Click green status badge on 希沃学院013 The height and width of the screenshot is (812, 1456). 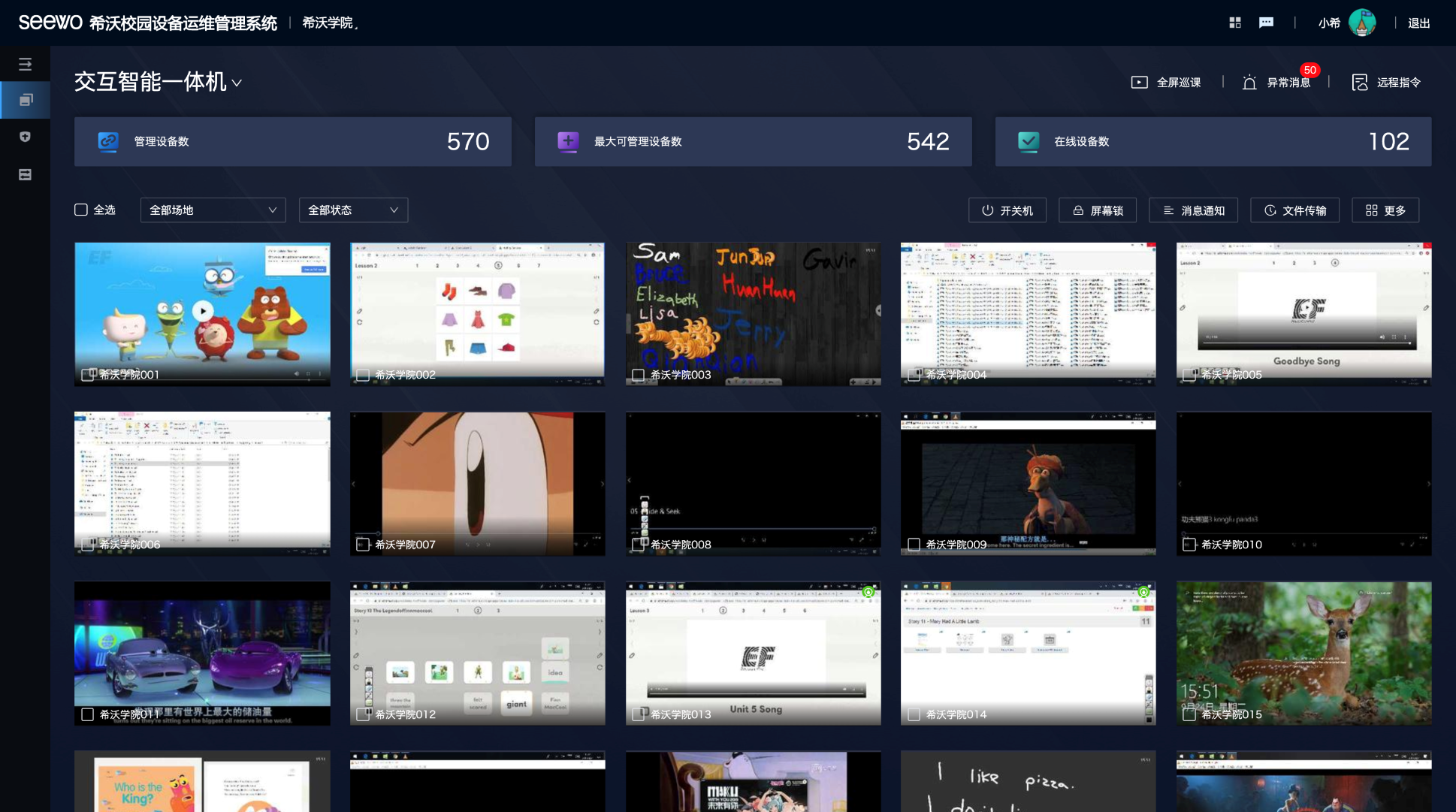868,592
